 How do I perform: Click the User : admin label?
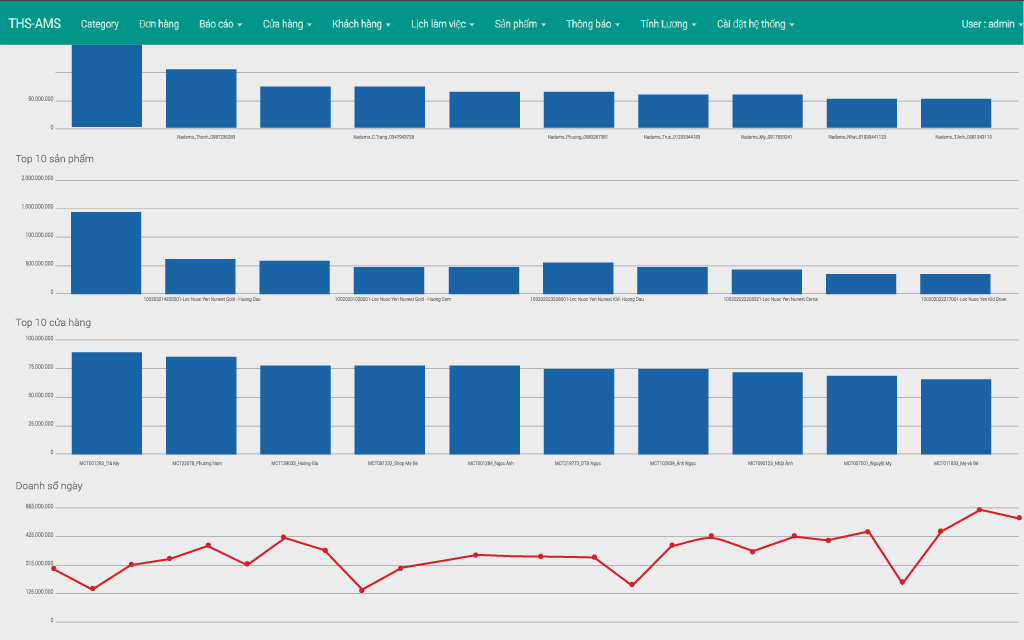click(x=988, y=23)
